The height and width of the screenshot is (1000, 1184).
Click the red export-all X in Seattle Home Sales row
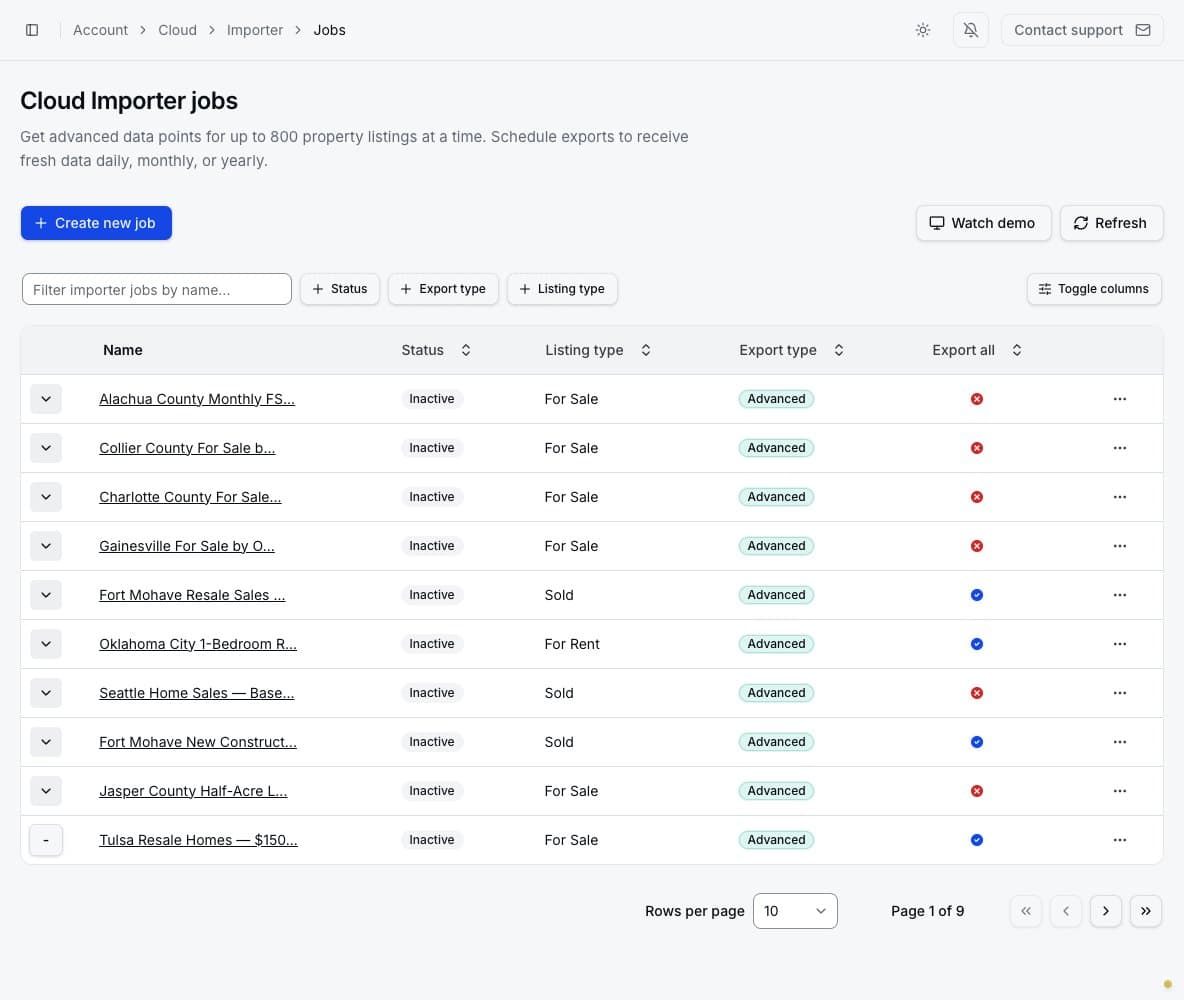click(x=976, y=693)
